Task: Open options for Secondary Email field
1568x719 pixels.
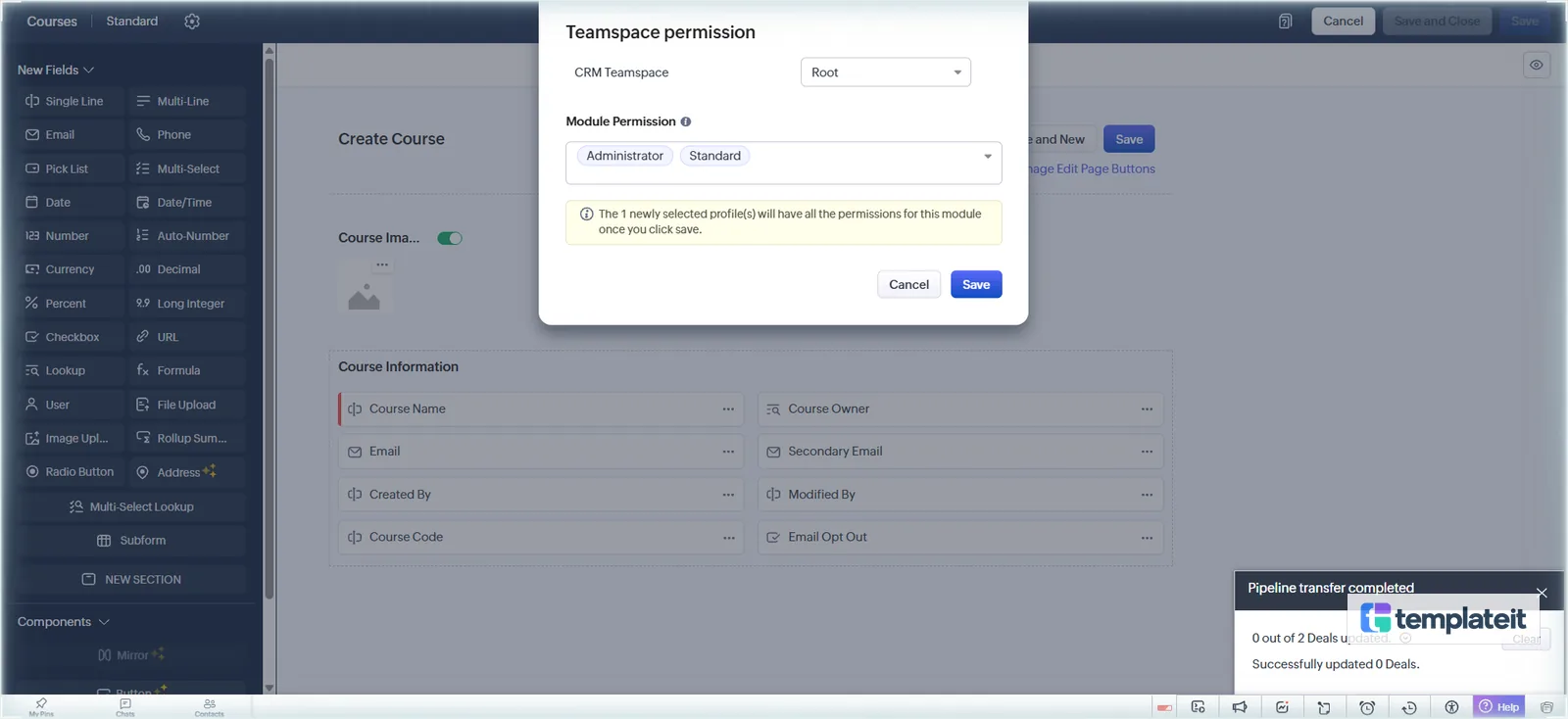Action: tap(1147, 452)
